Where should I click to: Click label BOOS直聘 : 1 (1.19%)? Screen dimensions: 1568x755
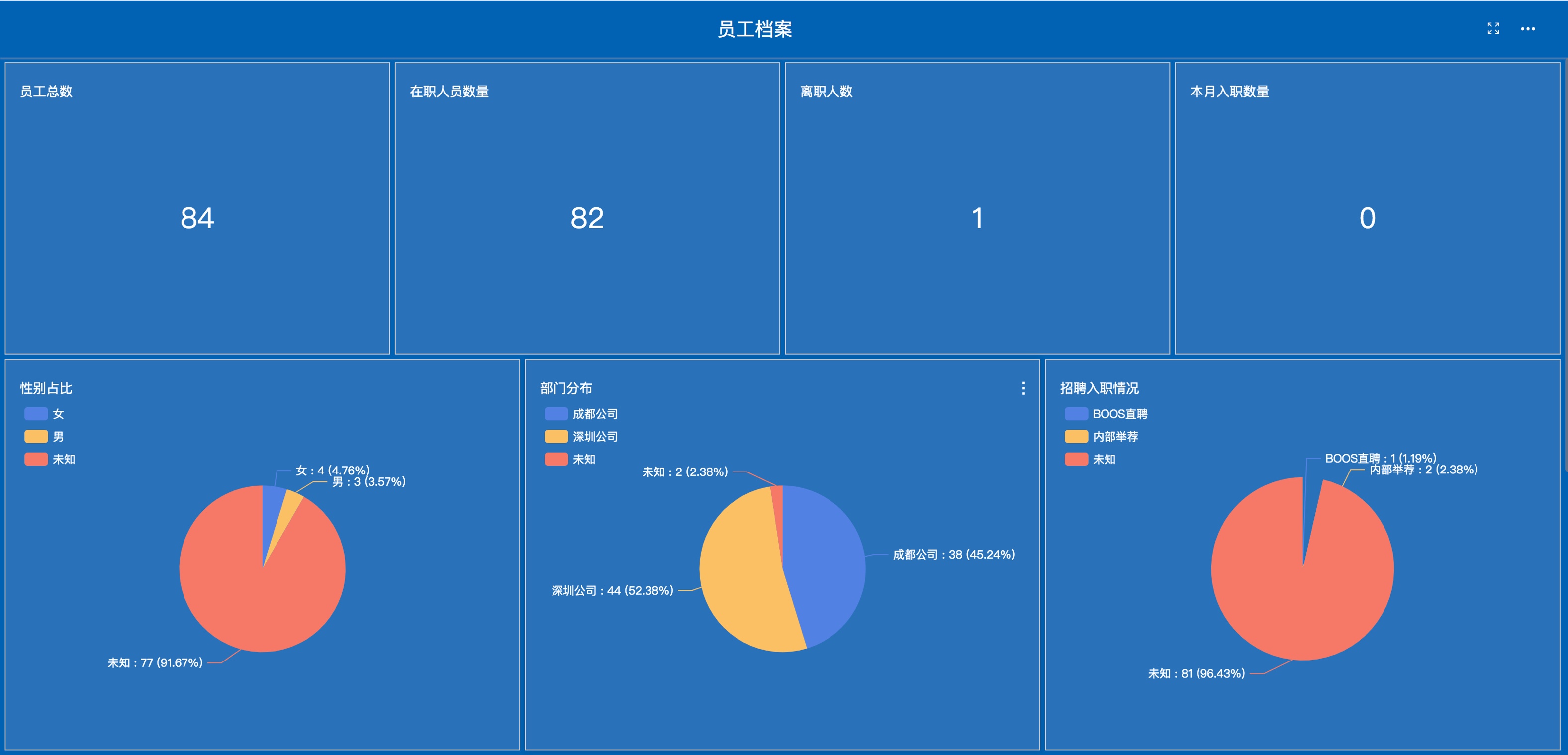point(1381,458)
